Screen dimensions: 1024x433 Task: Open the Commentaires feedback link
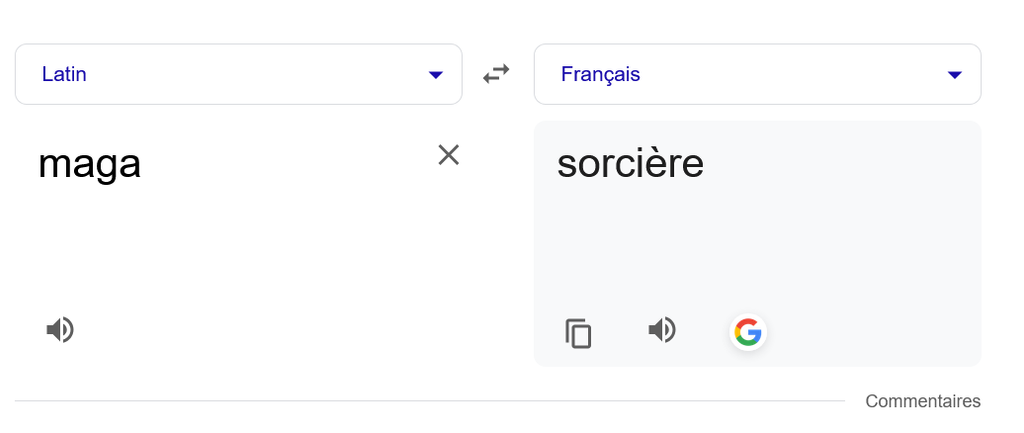pos(923,401)
